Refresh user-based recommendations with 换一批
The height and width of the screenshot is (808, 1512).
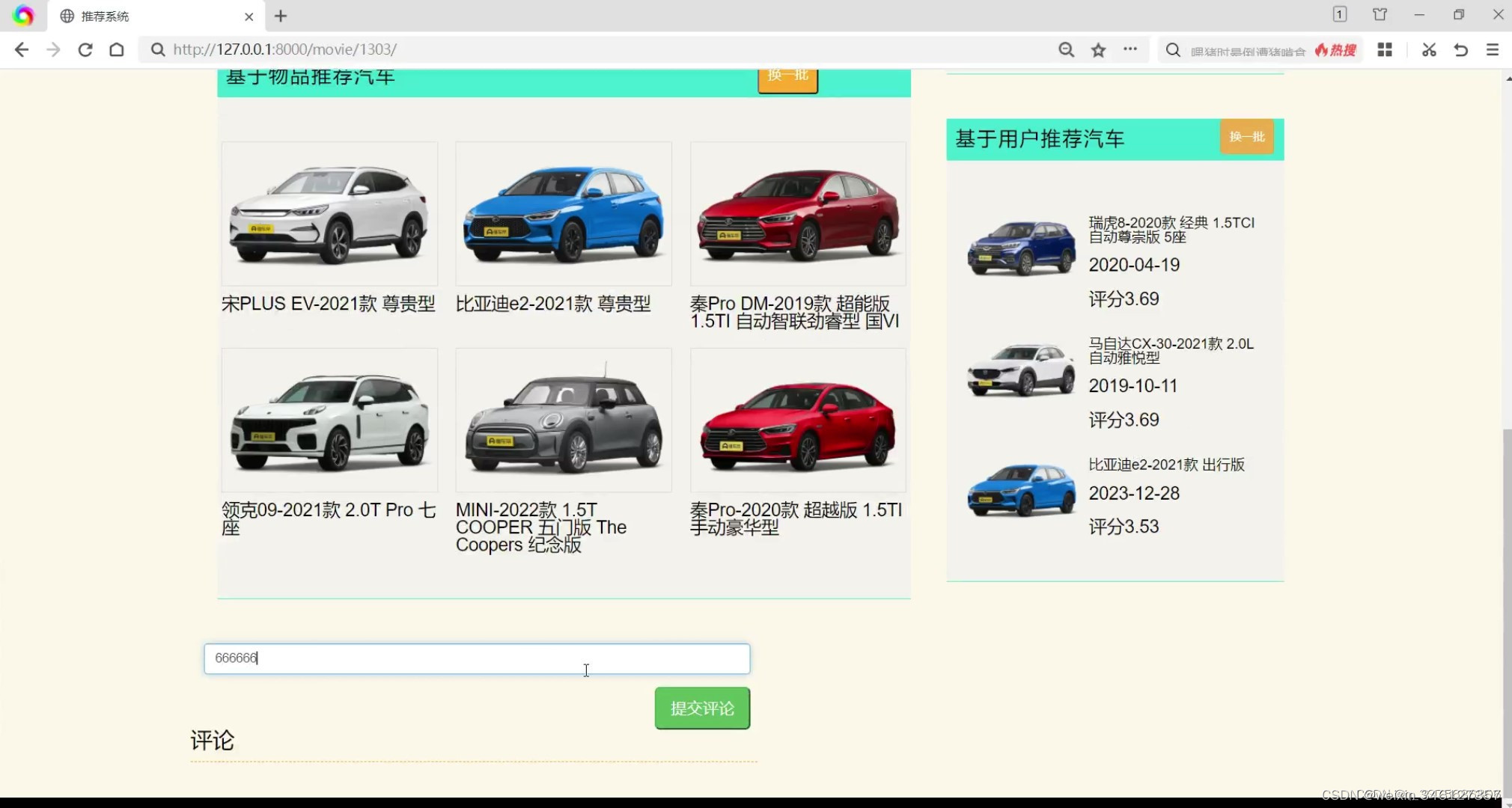(1246, 137)
